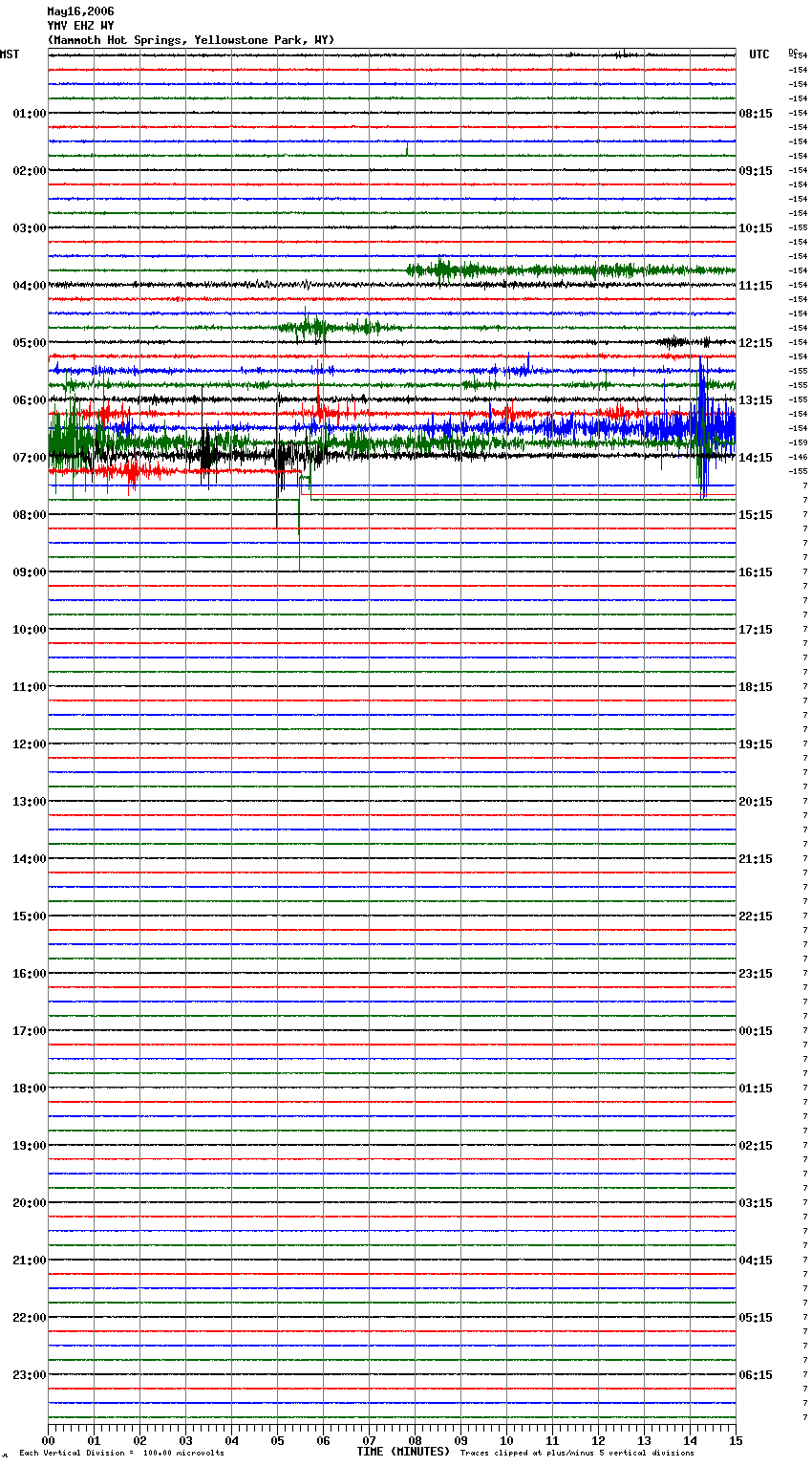Select minute axis tick label 08

415,1440
